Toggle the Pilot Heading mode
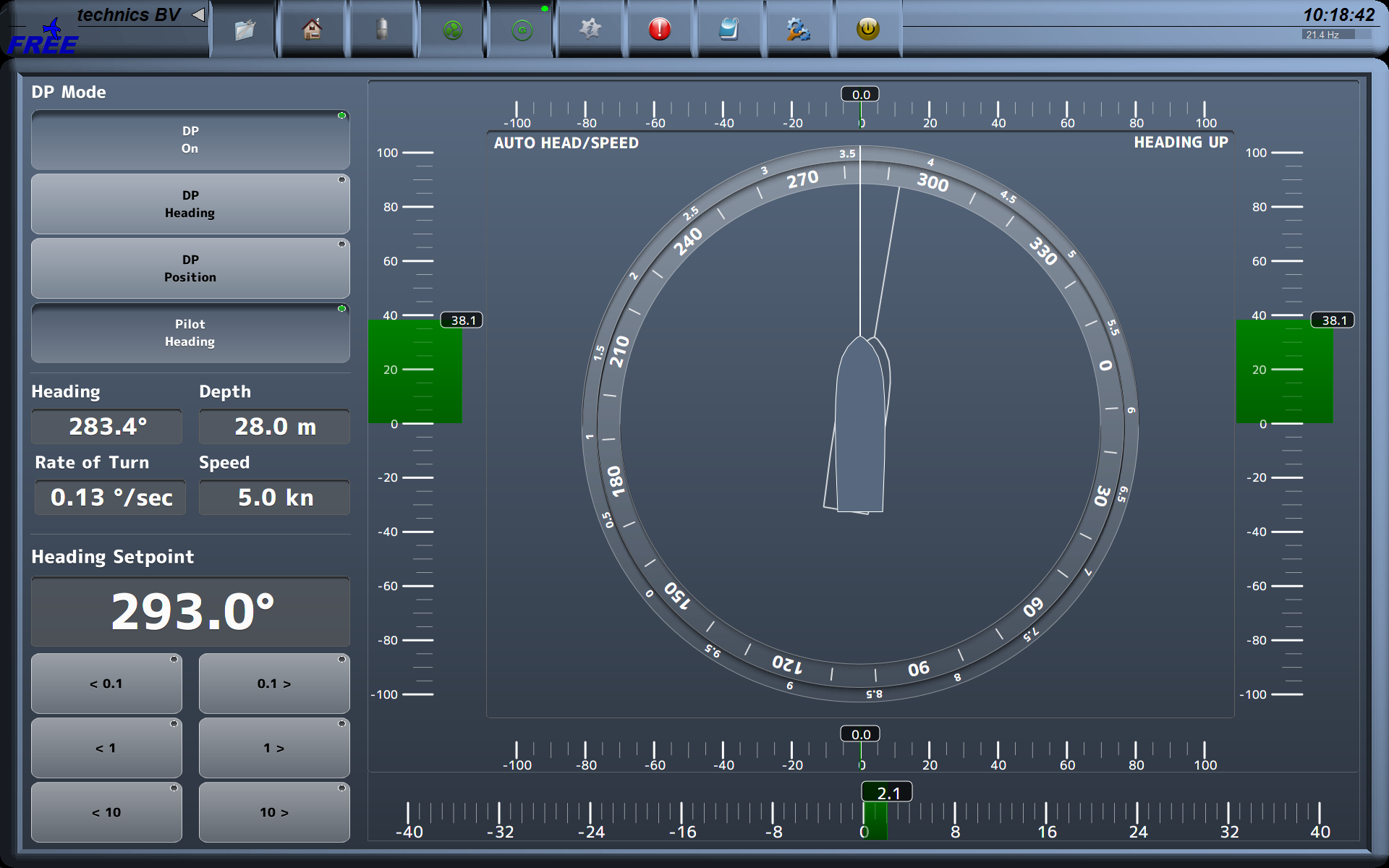 [190, 333]
